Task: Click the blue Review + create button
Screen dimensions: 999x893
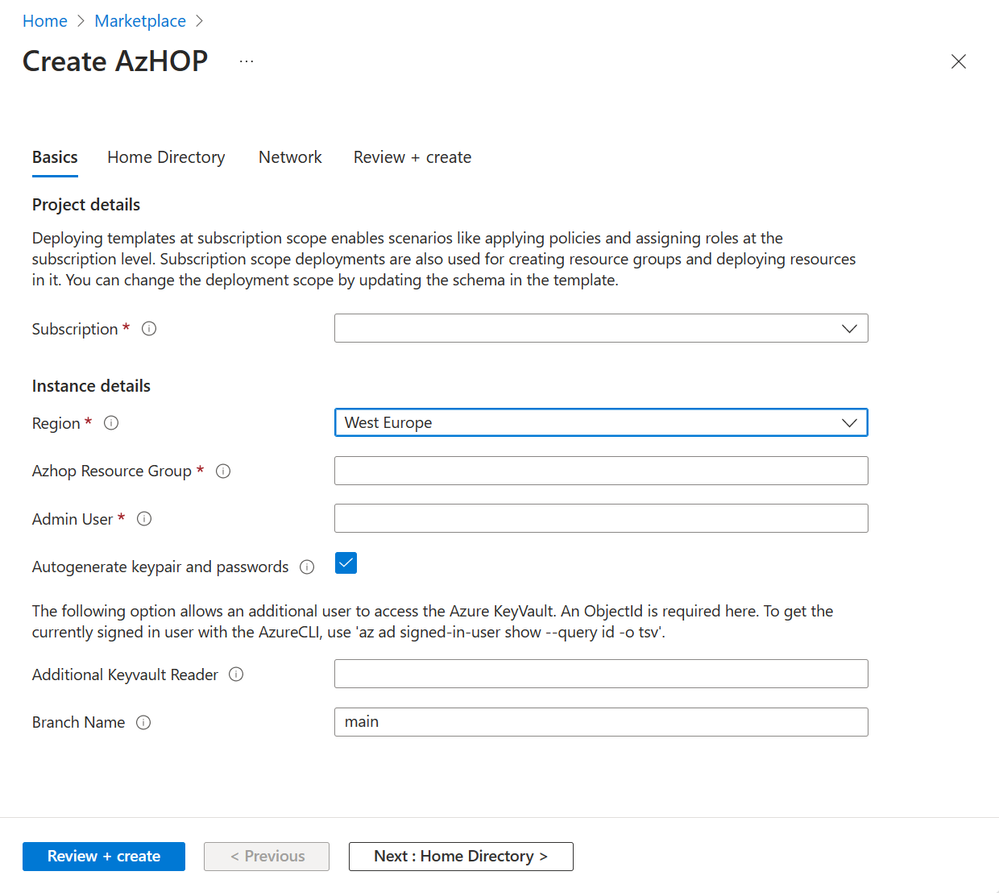Action: tap(104, 856)
